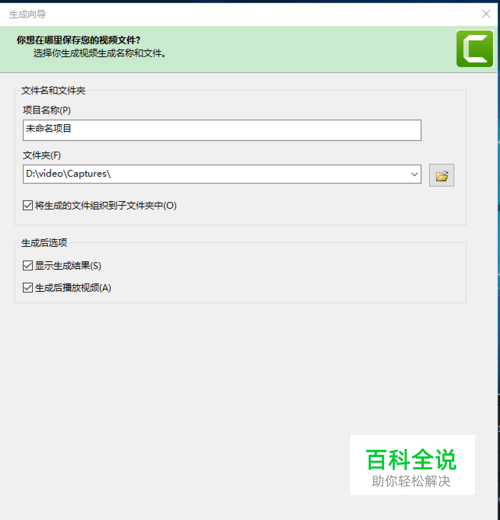This screenshot has height=520, width=500.
Task: Click the Camtasia logo icon
Action: [475, 49]
